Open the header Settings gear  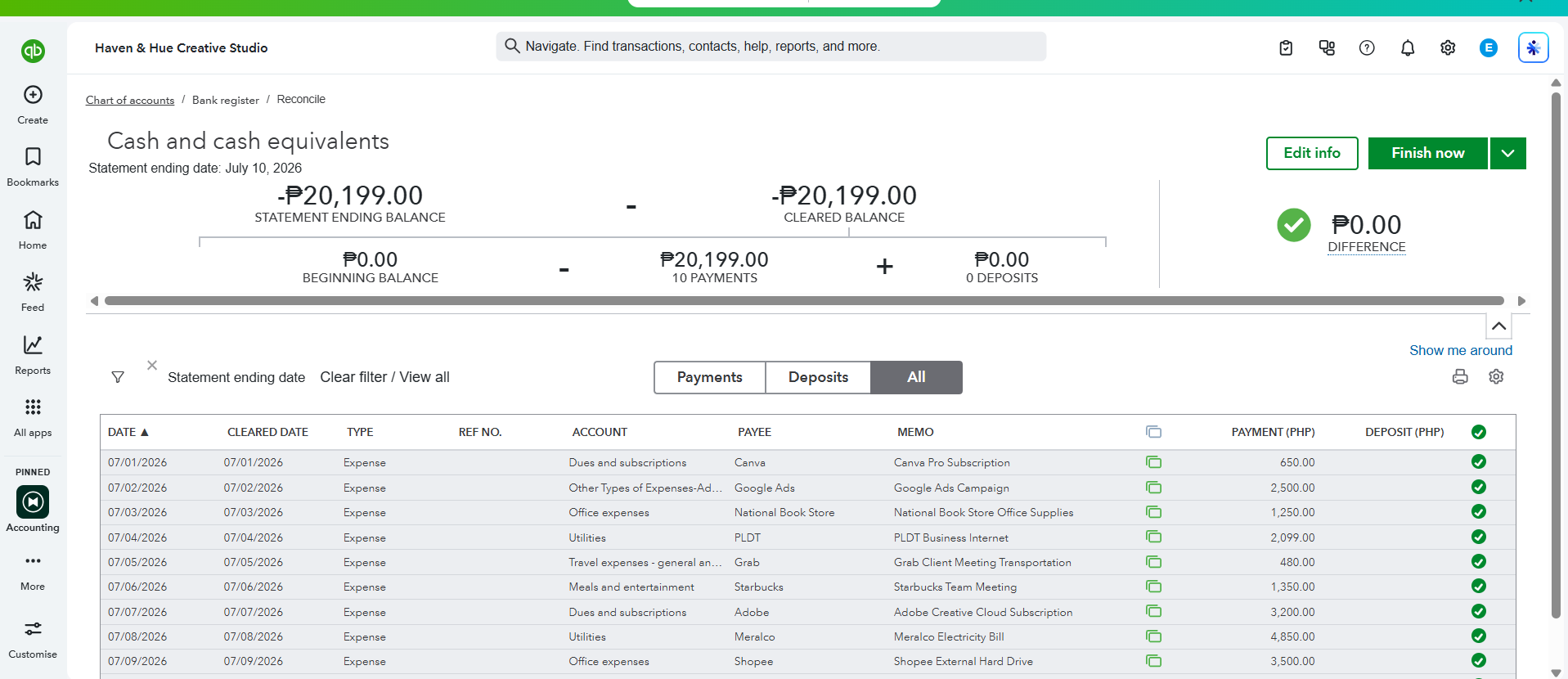[x=1448, y=48]
